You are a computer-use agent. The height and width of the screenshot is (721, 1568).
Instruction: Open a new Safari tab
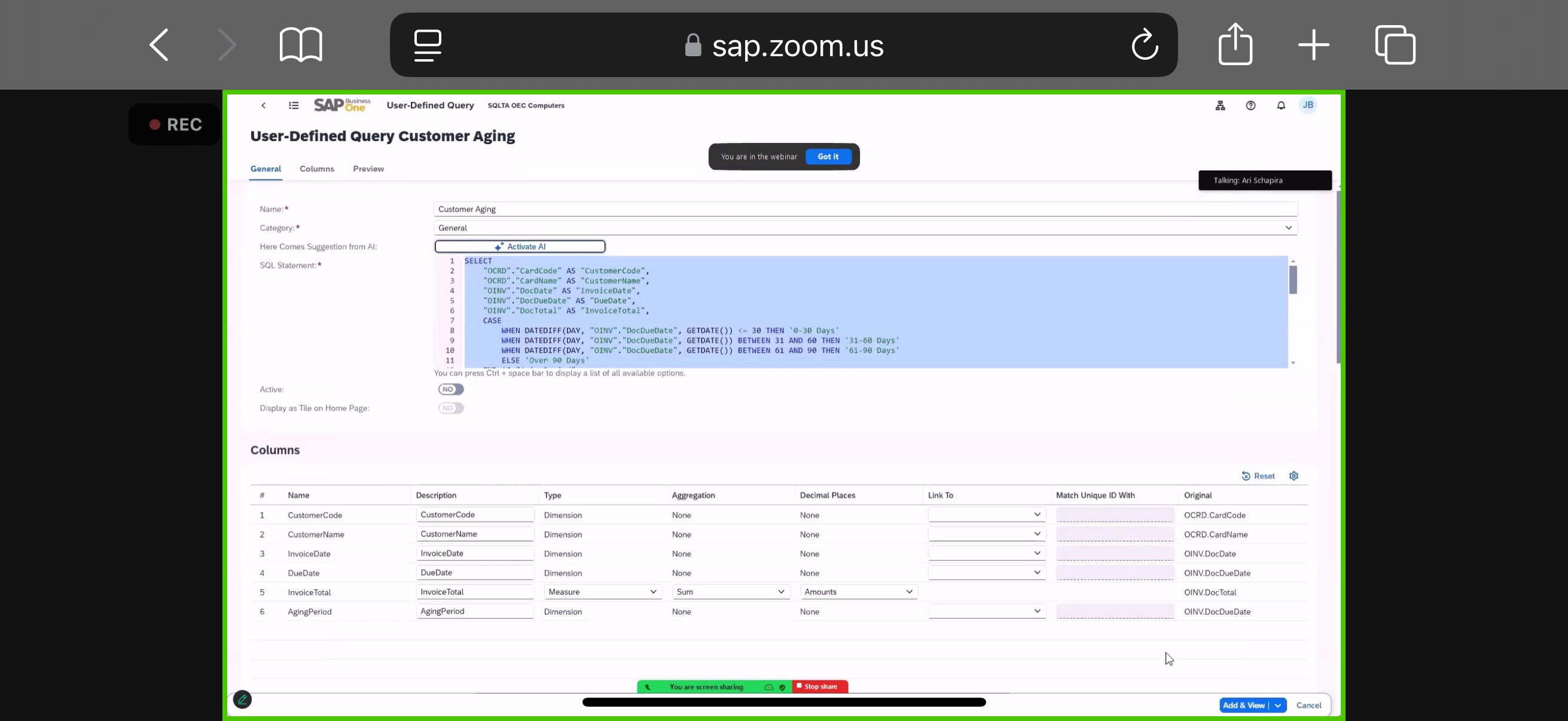(x=1314, y=45)
